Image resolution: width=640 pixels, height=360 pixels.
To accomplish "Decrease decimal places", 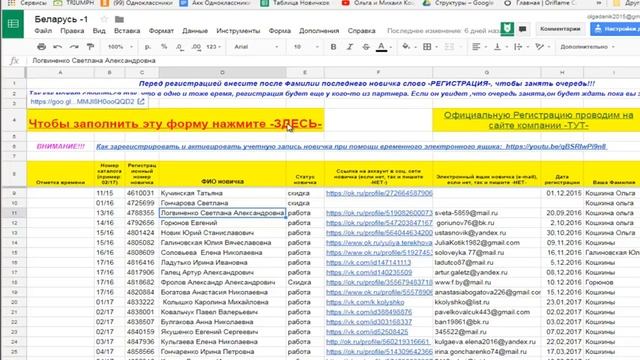I will click(x=180, y=47).
